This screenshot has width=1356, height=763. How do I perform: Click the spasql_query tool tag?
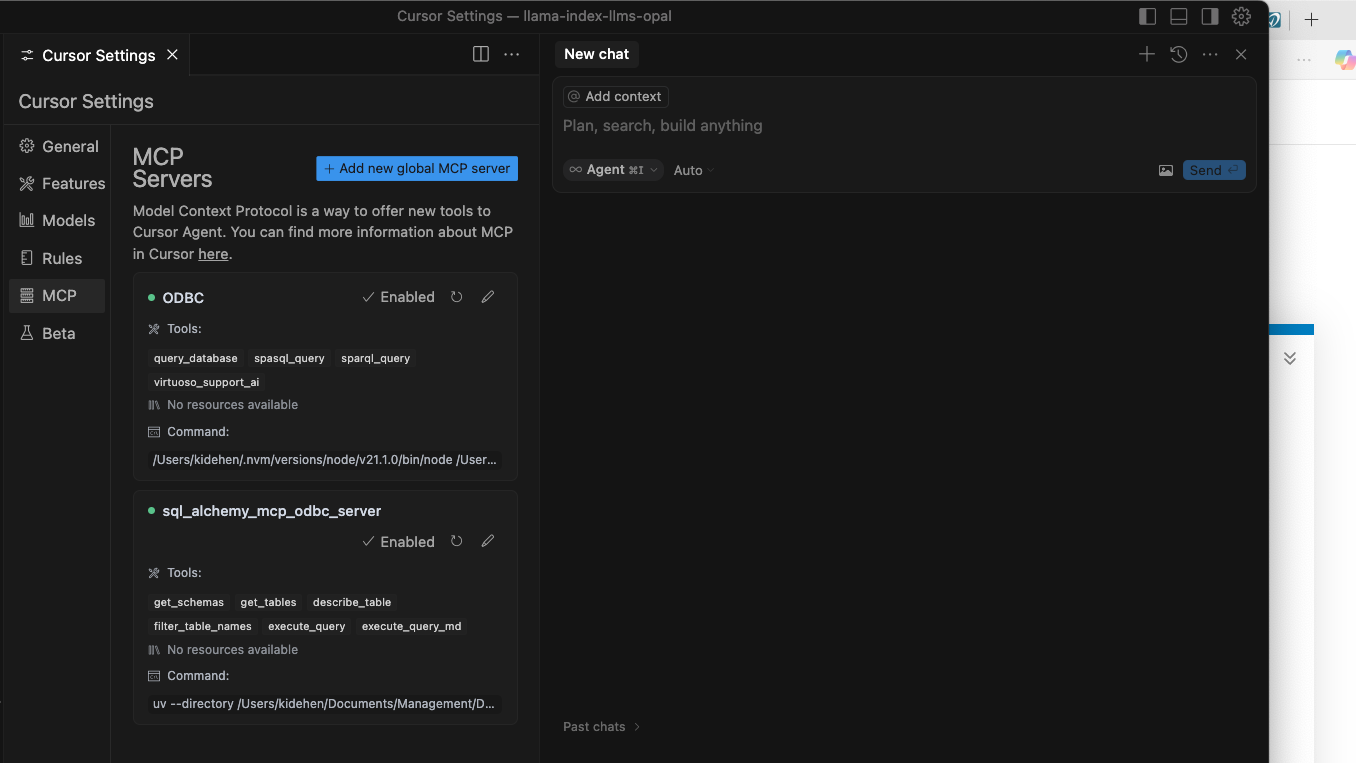point(289,358)
